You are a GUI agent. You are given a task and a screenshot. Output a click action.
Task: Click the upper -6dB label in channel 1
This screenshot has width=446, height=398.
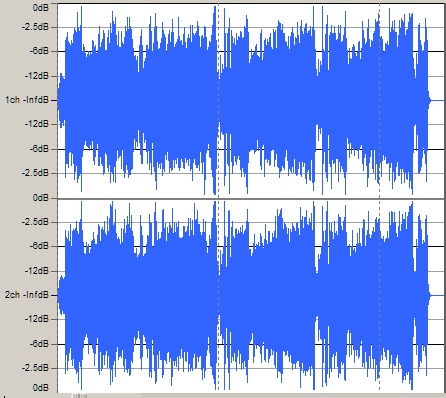point(39,51)
